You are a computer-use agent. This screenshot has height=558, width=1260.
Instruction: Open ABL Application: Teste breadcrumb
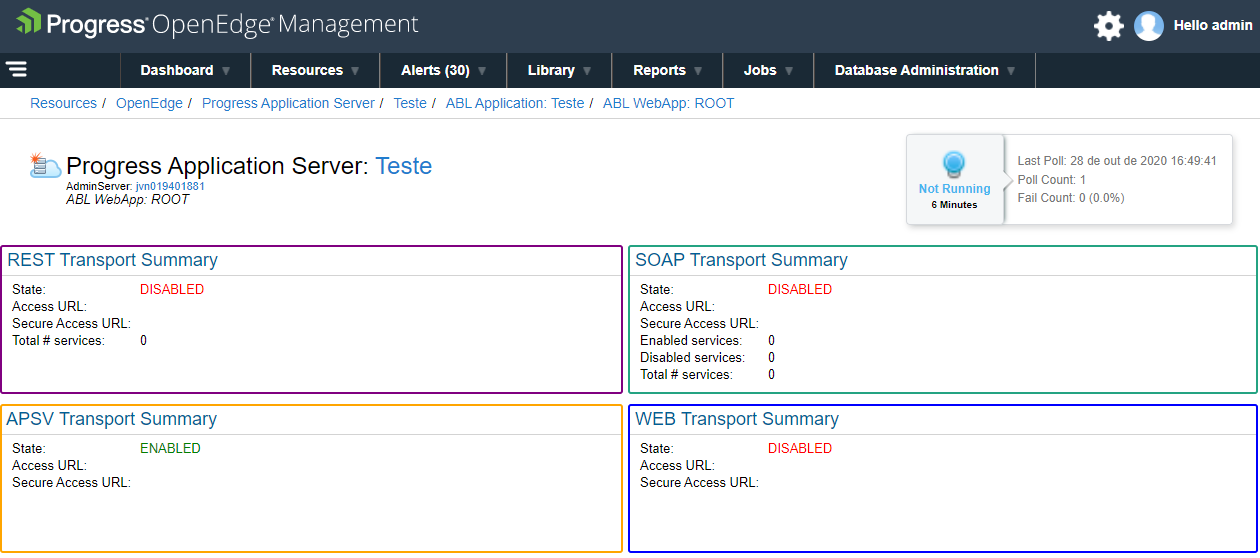point(515,103)
